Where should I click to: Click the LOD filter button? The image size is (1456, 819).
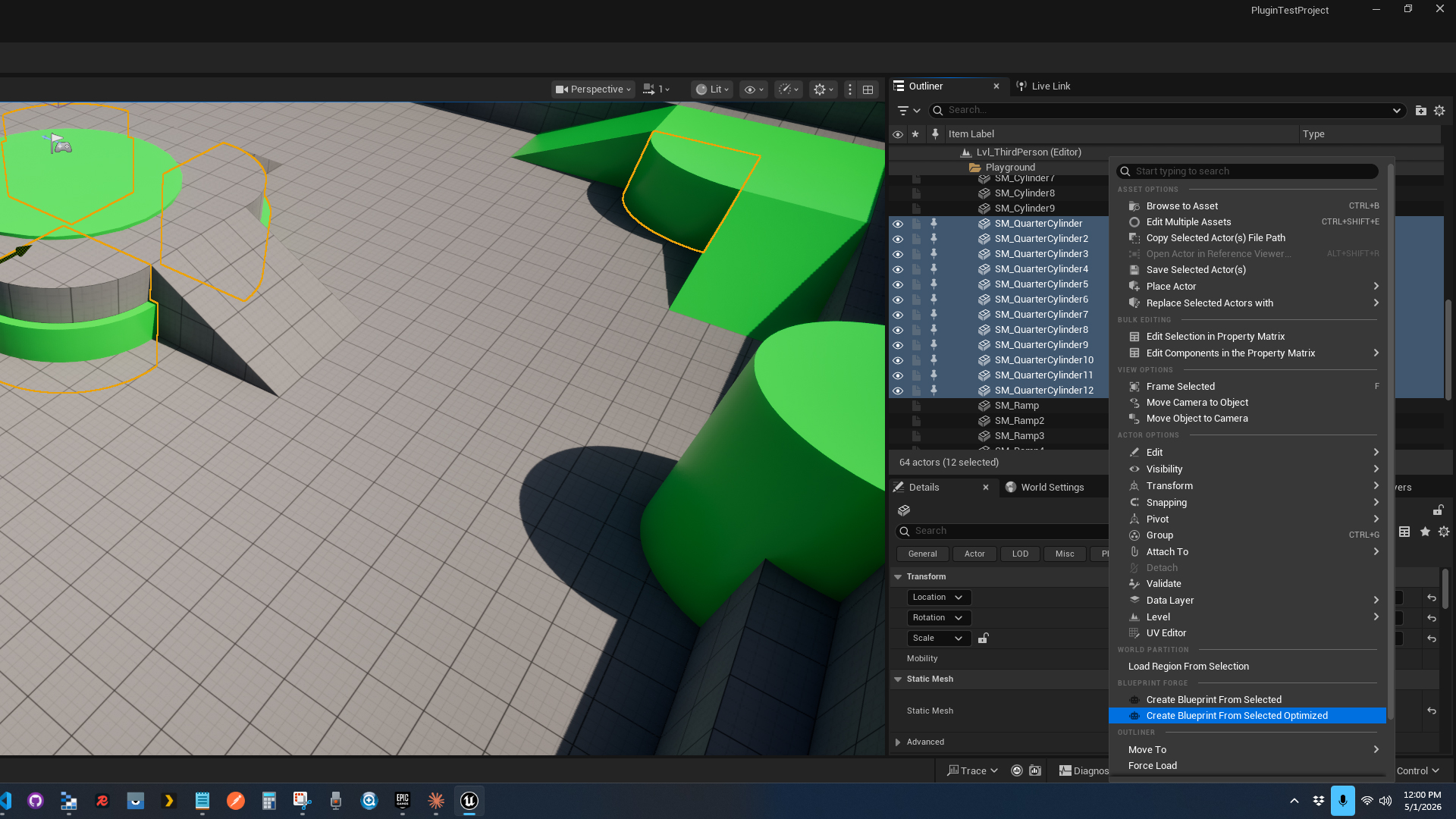point(1020,554)
